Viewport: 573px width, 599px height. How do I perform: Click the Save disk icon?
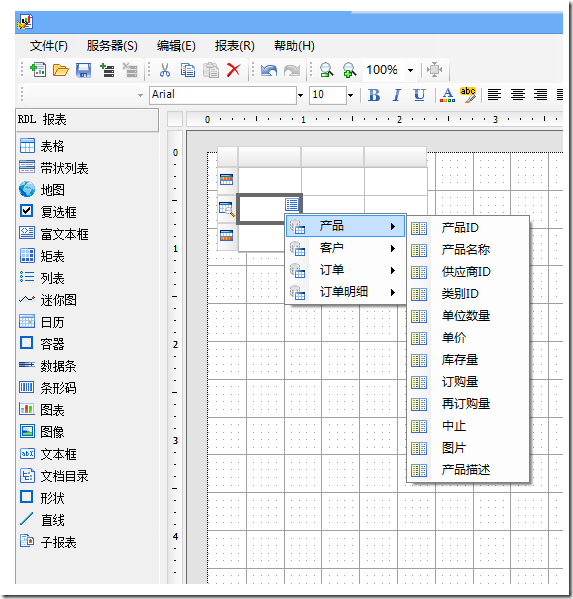click(x=83, y=70)
